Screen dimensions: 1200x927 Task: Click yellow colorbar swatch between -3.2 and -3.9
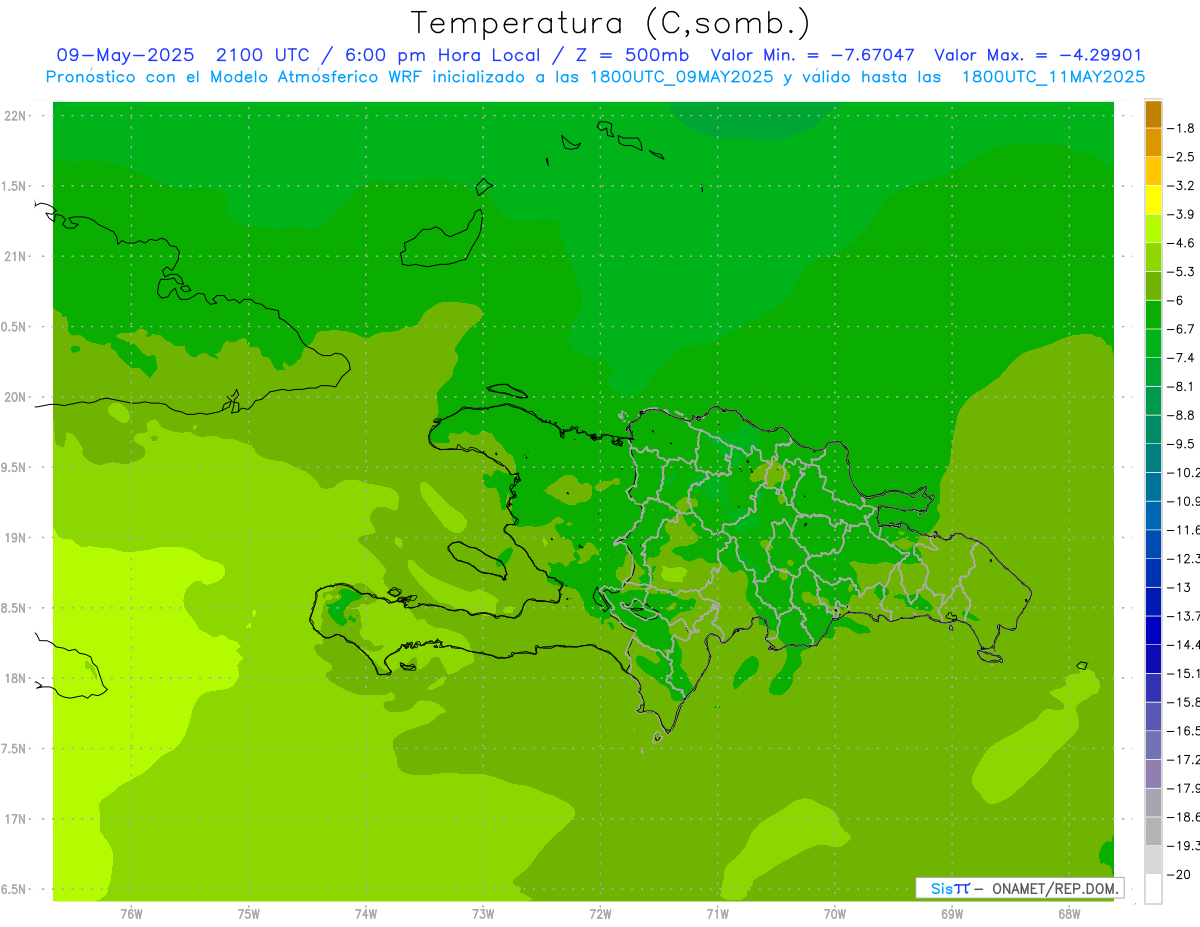(x=1153, y=200)
